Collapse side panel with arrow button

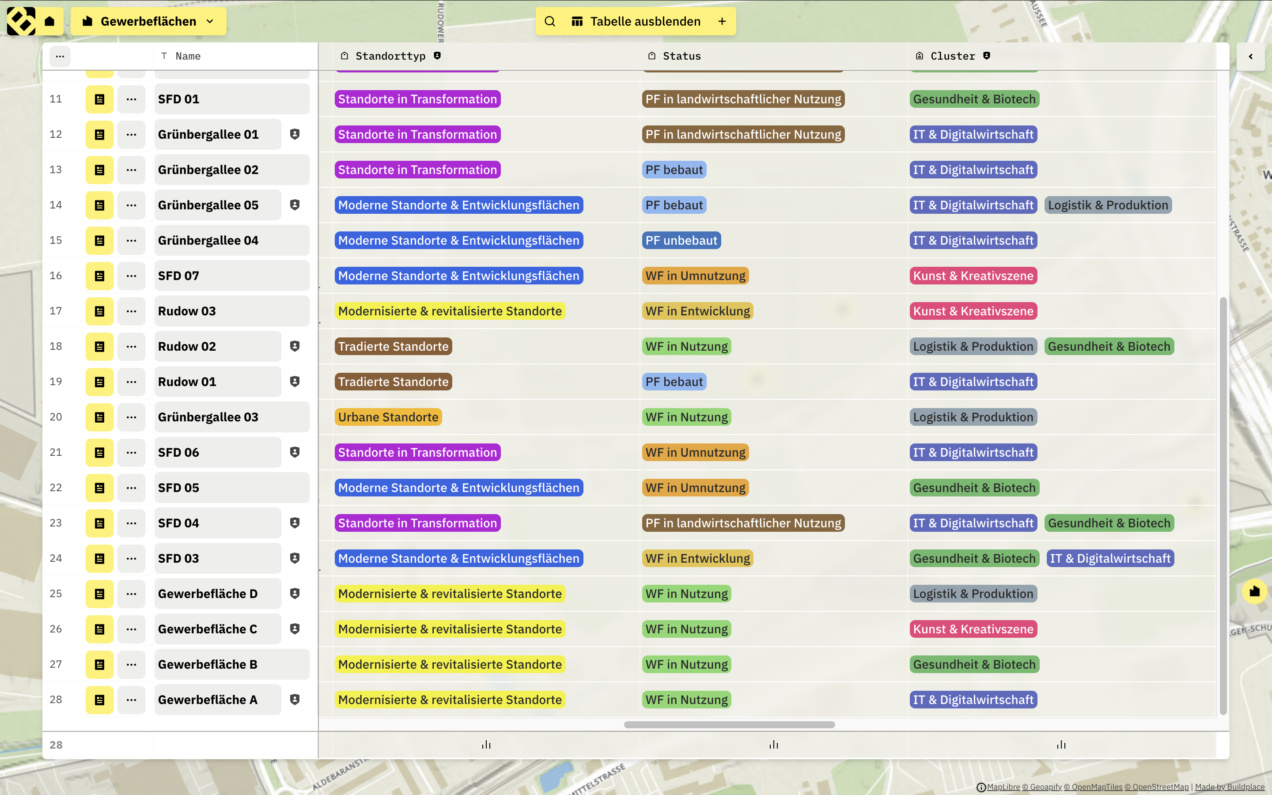1250,56
